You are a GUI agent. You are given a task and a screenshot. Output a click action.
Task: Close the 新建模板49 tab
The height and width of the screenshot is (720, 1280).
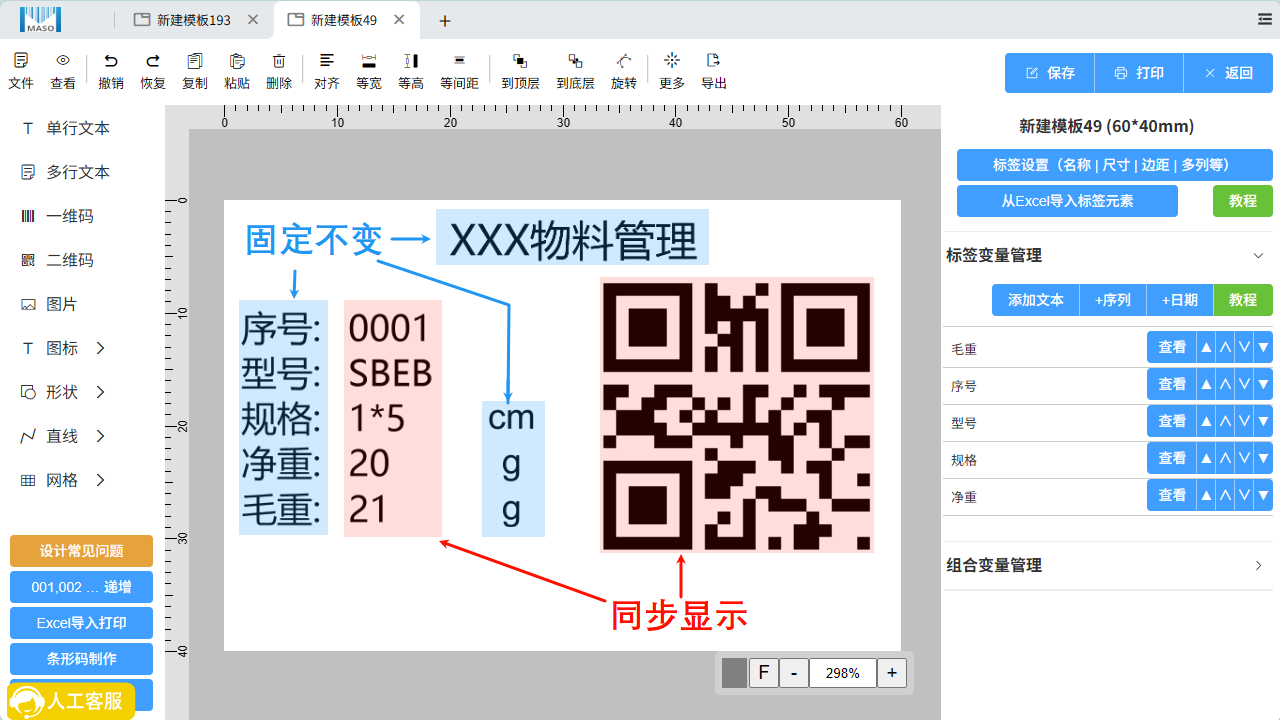(x=399, y=20)
